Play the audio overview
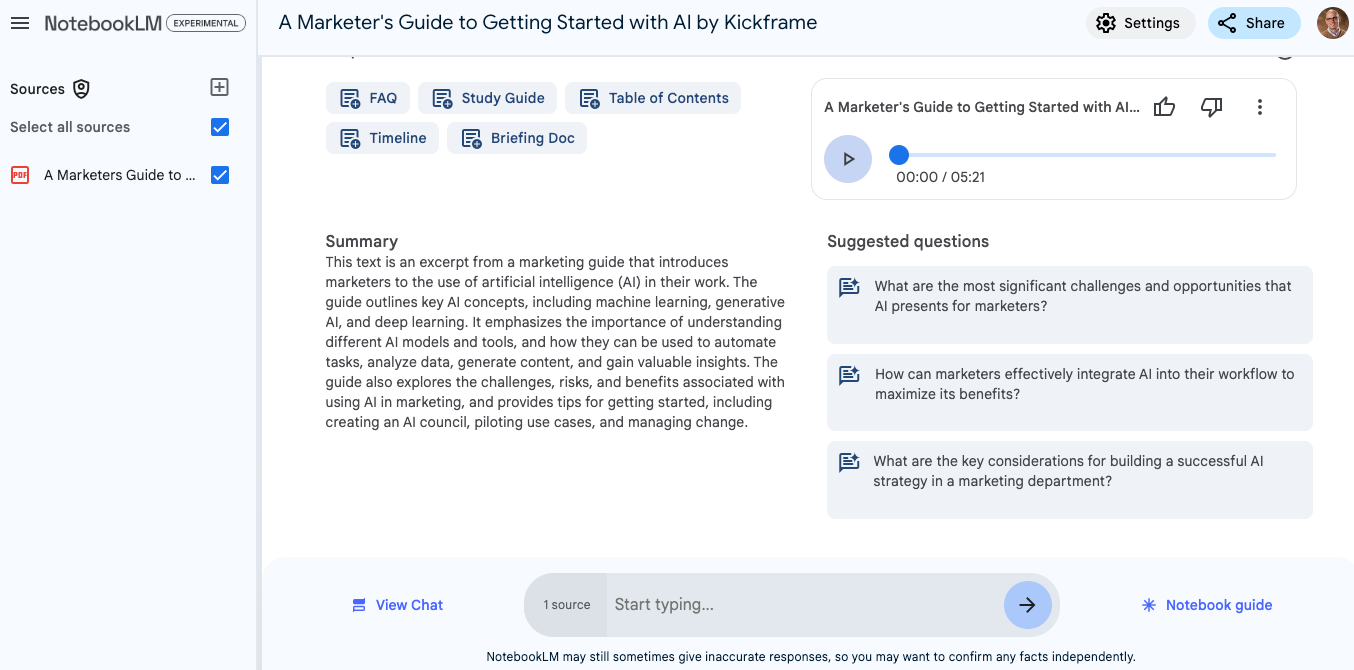This screenshot has height=670, width=1354. coord(848,158)
